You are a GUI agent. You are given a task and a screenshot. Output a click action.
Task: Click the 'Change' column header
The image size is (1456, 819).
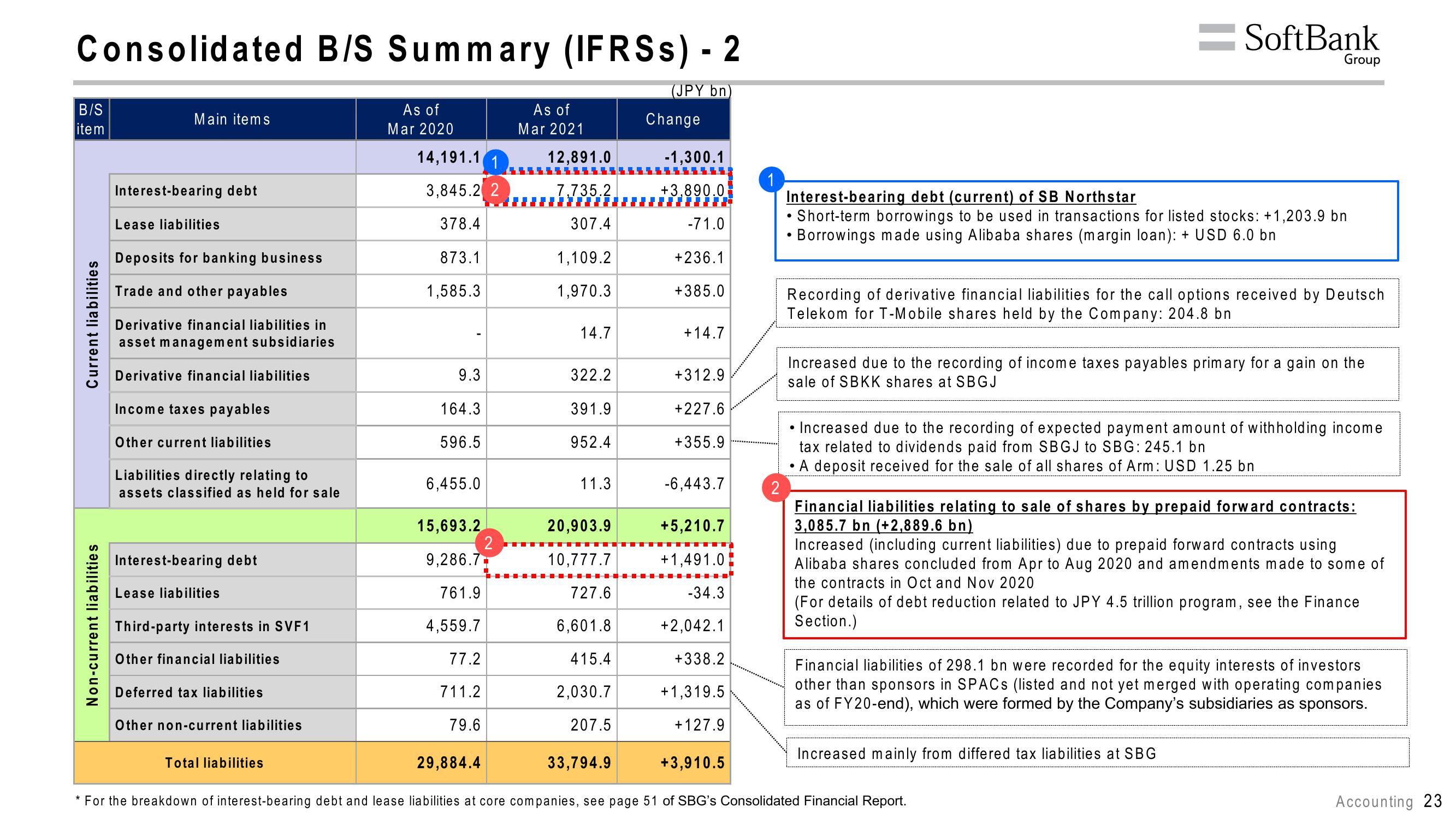673,119
